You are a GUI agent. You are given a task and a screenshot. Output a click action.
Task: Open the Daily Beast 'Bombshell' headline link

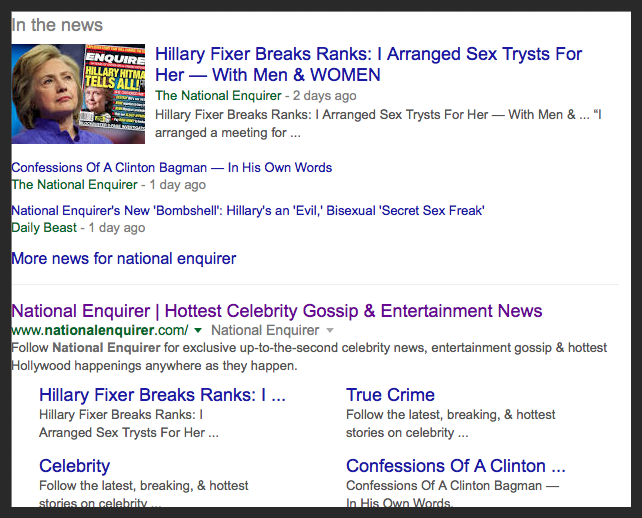coord(248,210)
